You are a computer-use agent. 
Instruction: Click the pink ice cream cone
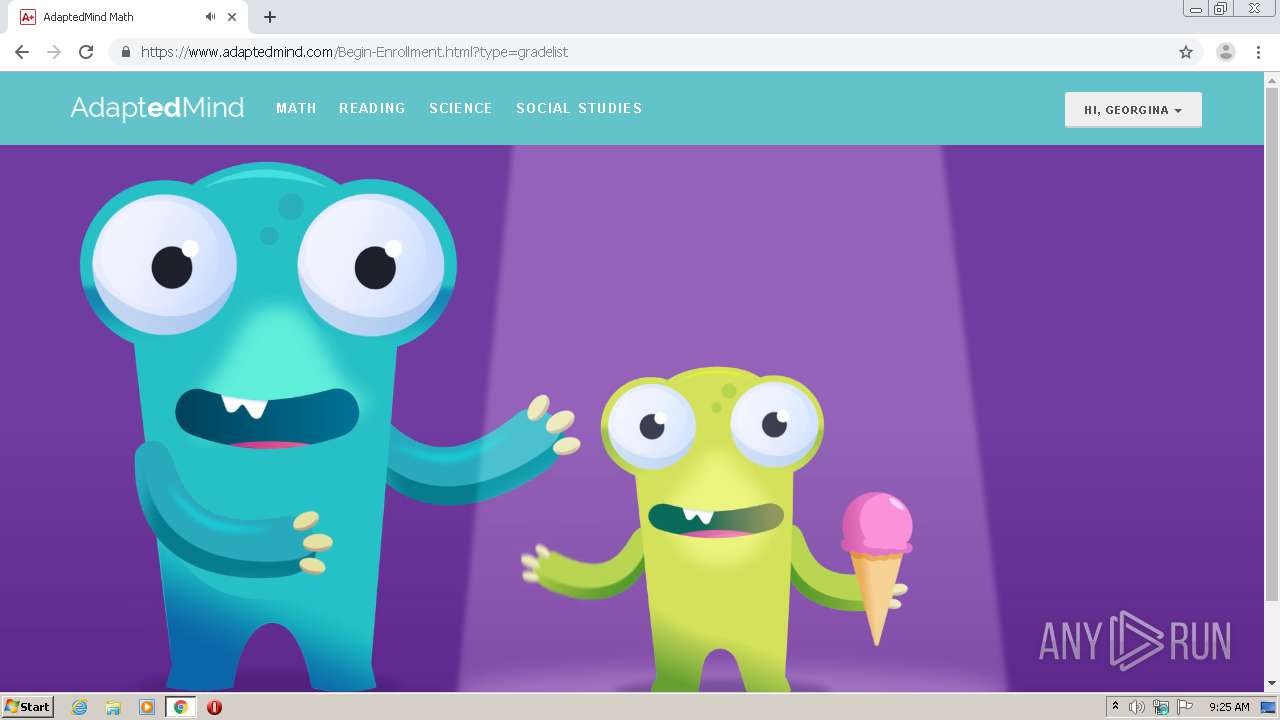pyautogui.click(x=877, y=567)
